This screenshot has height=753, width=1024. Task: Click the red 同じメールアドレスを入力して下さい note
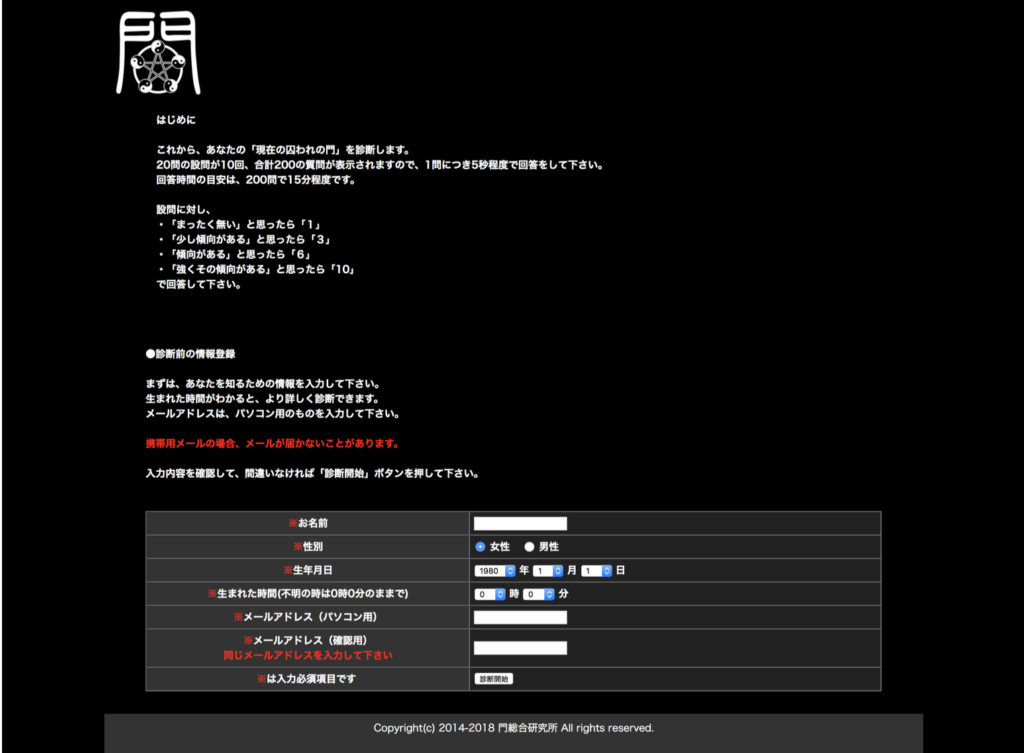307,656
